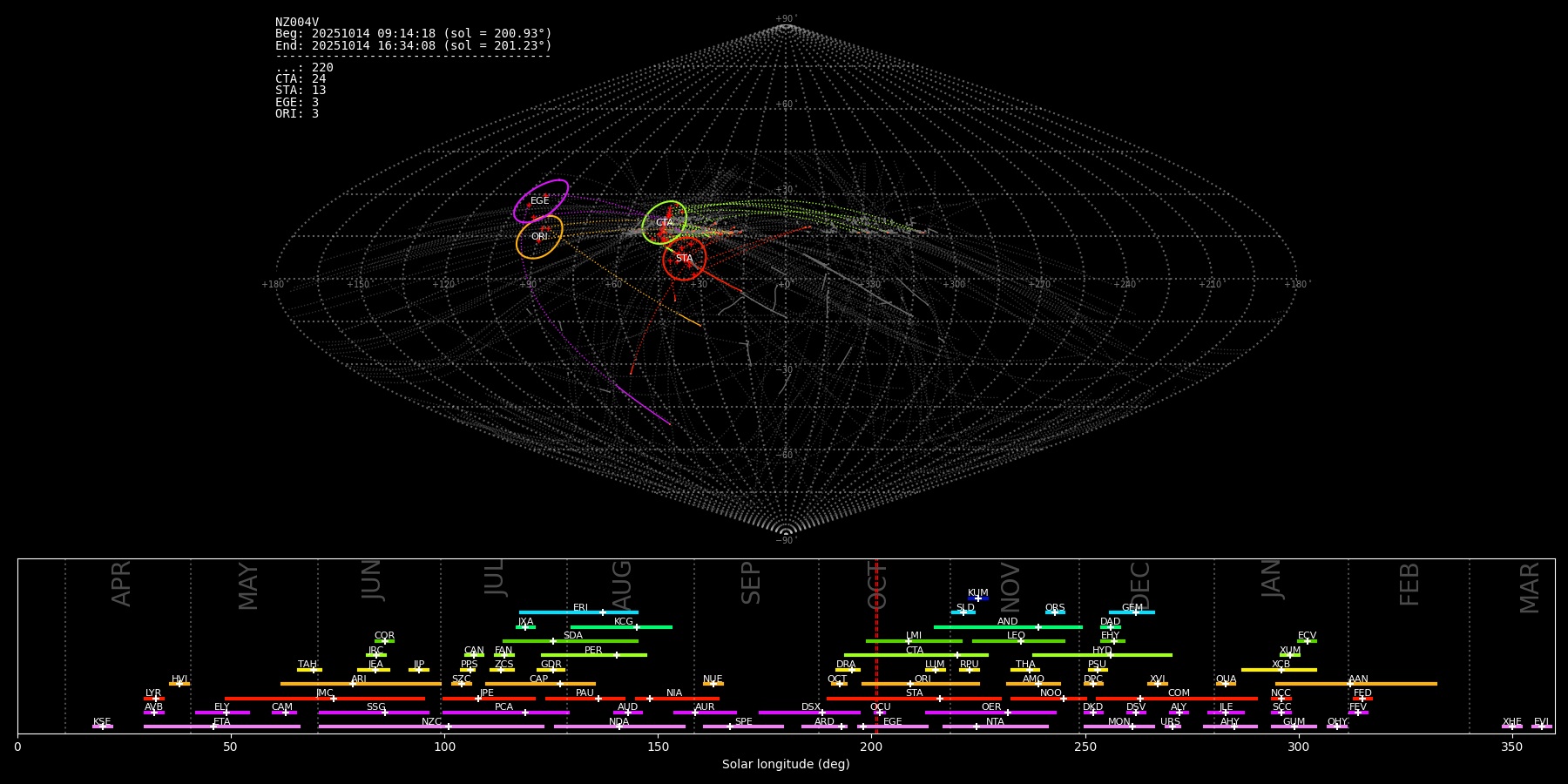Image resolution: width=1568 pixels, height=784 pixels.
Task: Click the 'Beg: 20251014 09:14:18' header line
Action: click(414, 34)
